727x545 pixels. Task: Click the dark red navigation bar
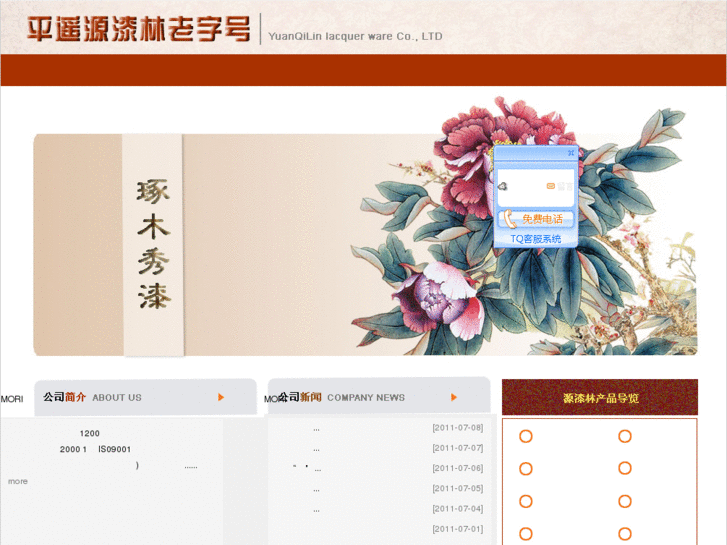[x=364, y=70]
